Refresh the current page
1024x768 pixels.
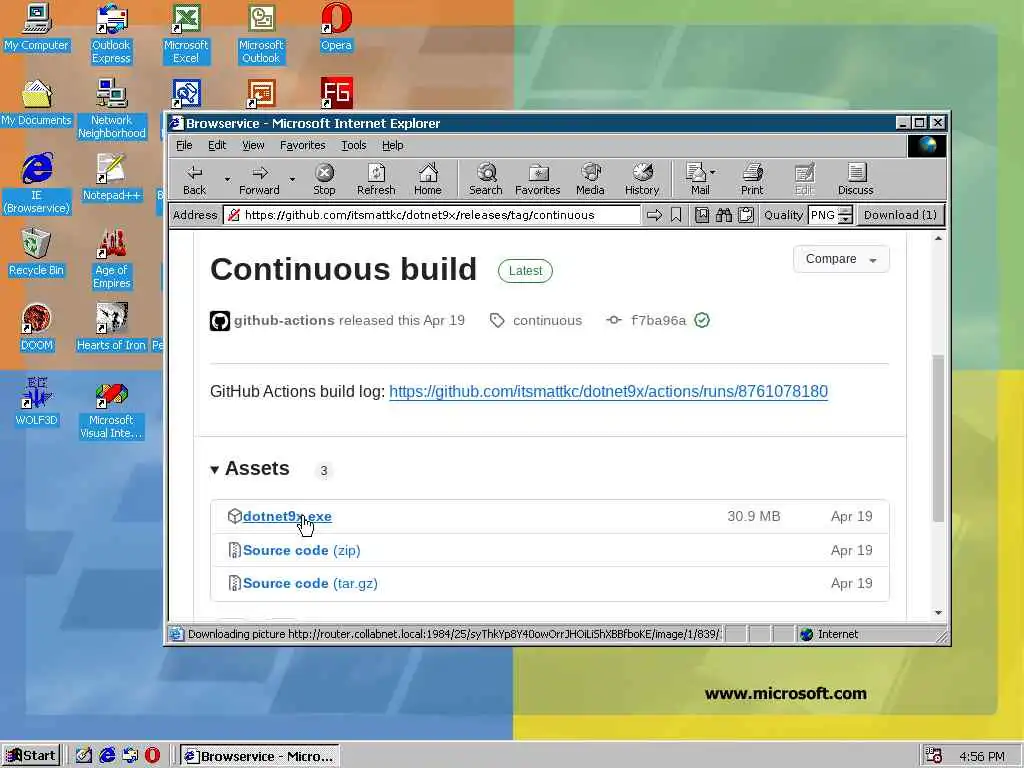tap(376, 180)
